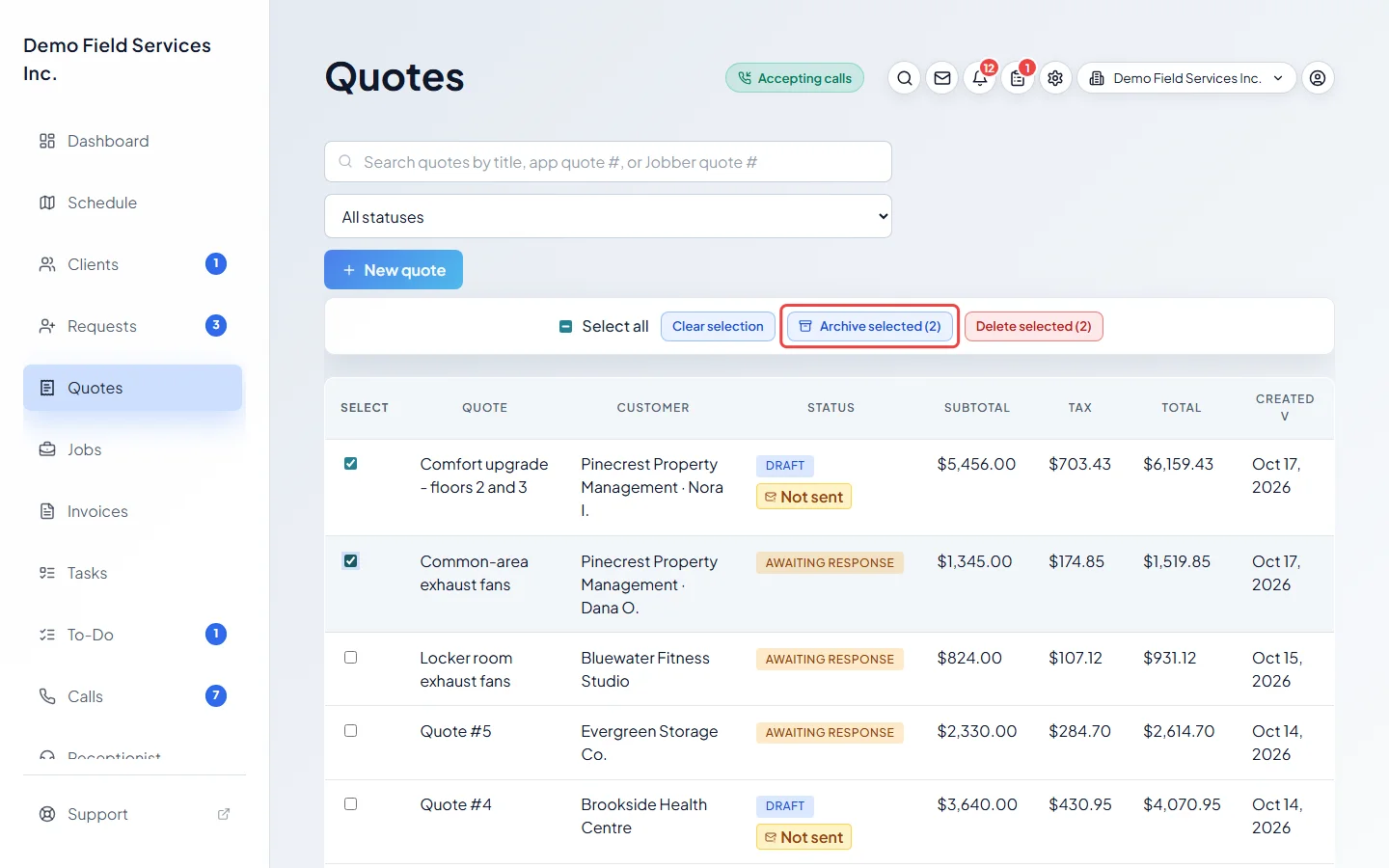Open Clients in sidebar
This screenshot has width=1389, height=868.
pos(132,264)
